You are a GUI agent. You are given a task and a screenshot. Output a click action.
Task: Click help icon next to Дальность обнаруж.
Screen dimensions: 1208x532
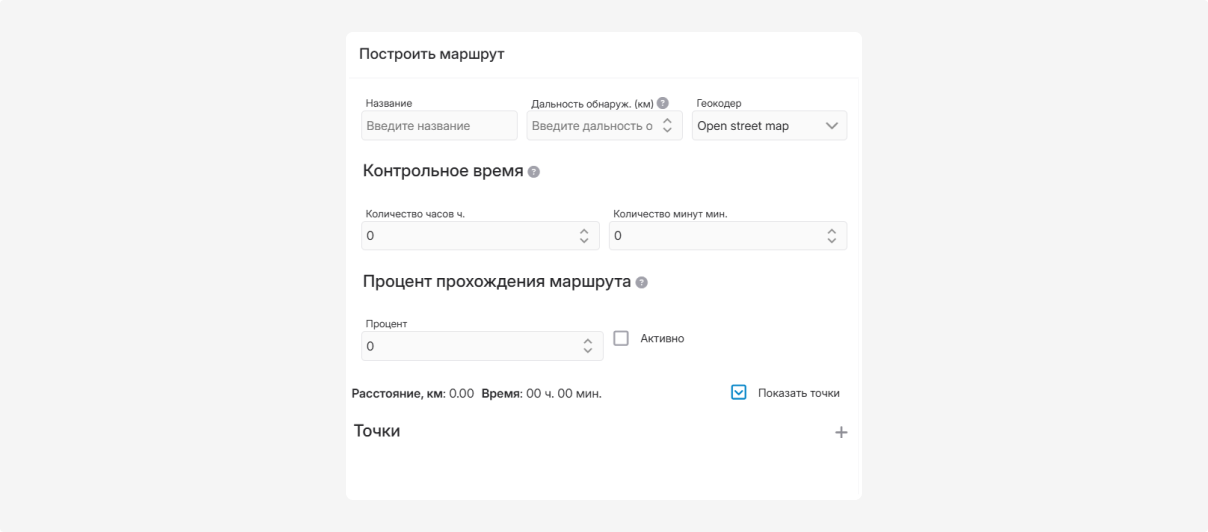point(663,102)
